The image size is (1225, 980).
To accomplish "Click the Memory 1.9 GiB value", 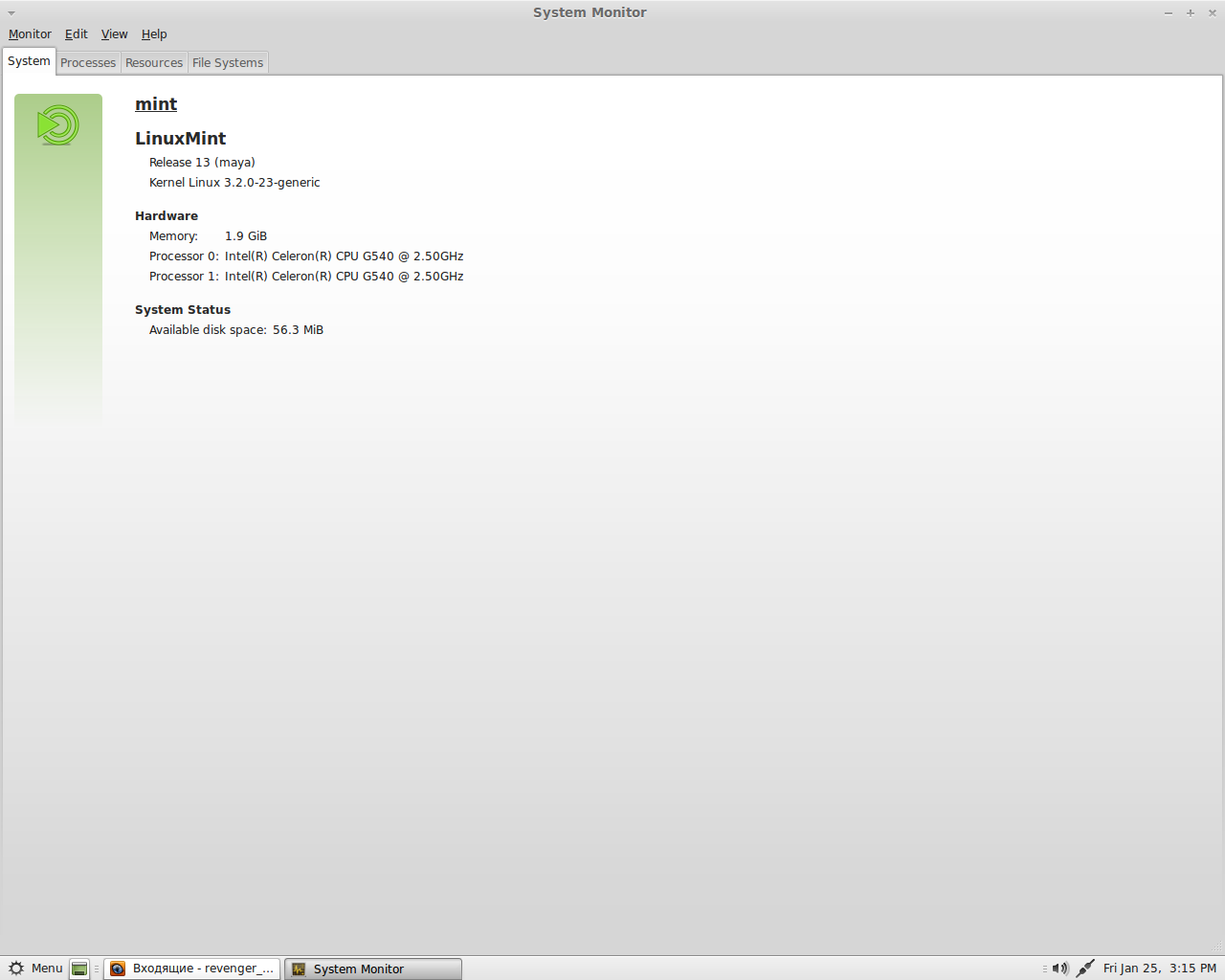I will pos(246,236).
